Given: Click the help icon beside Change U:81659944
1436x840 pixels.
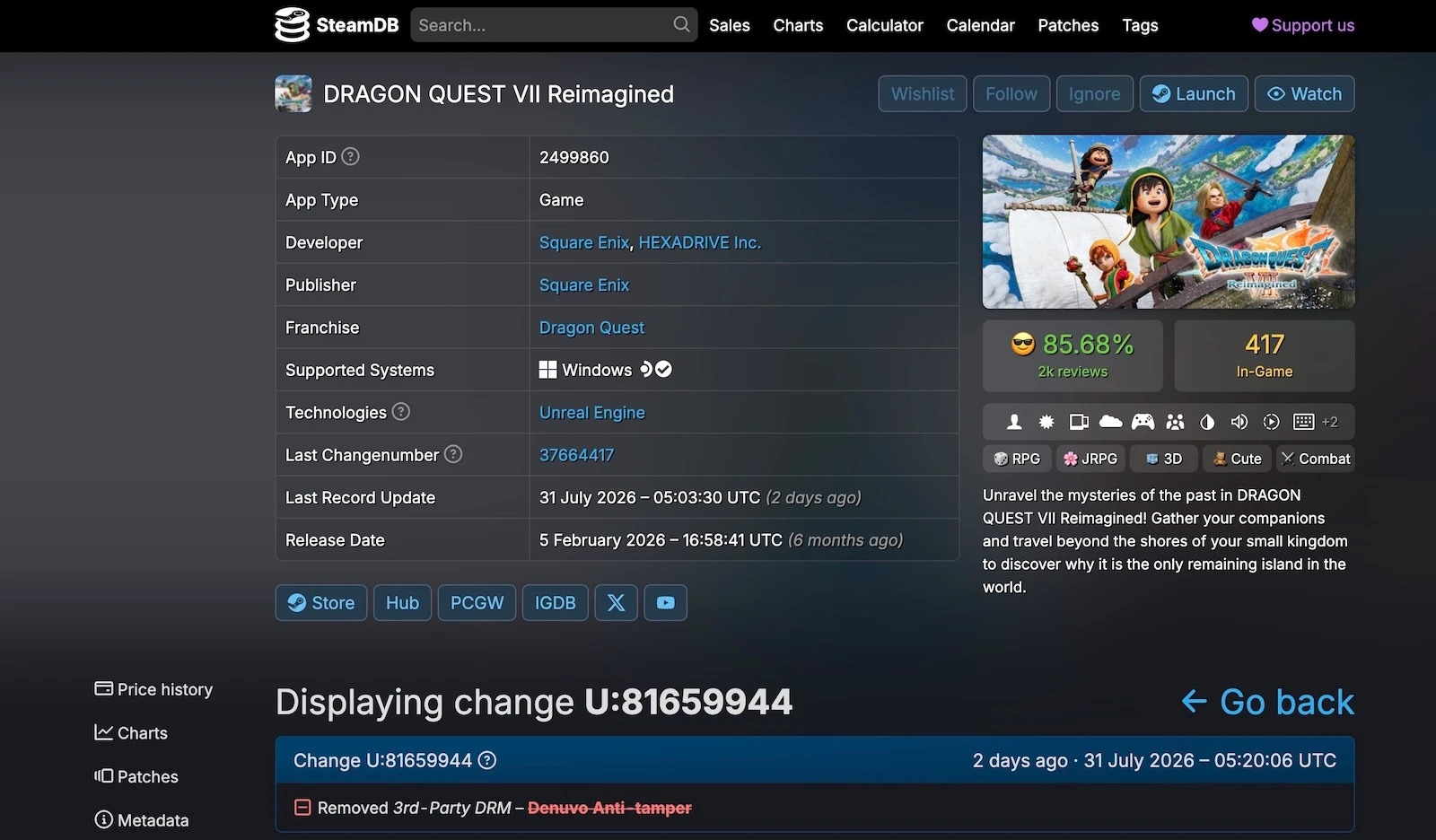Looking at the screenshot, I should [487, 760].
